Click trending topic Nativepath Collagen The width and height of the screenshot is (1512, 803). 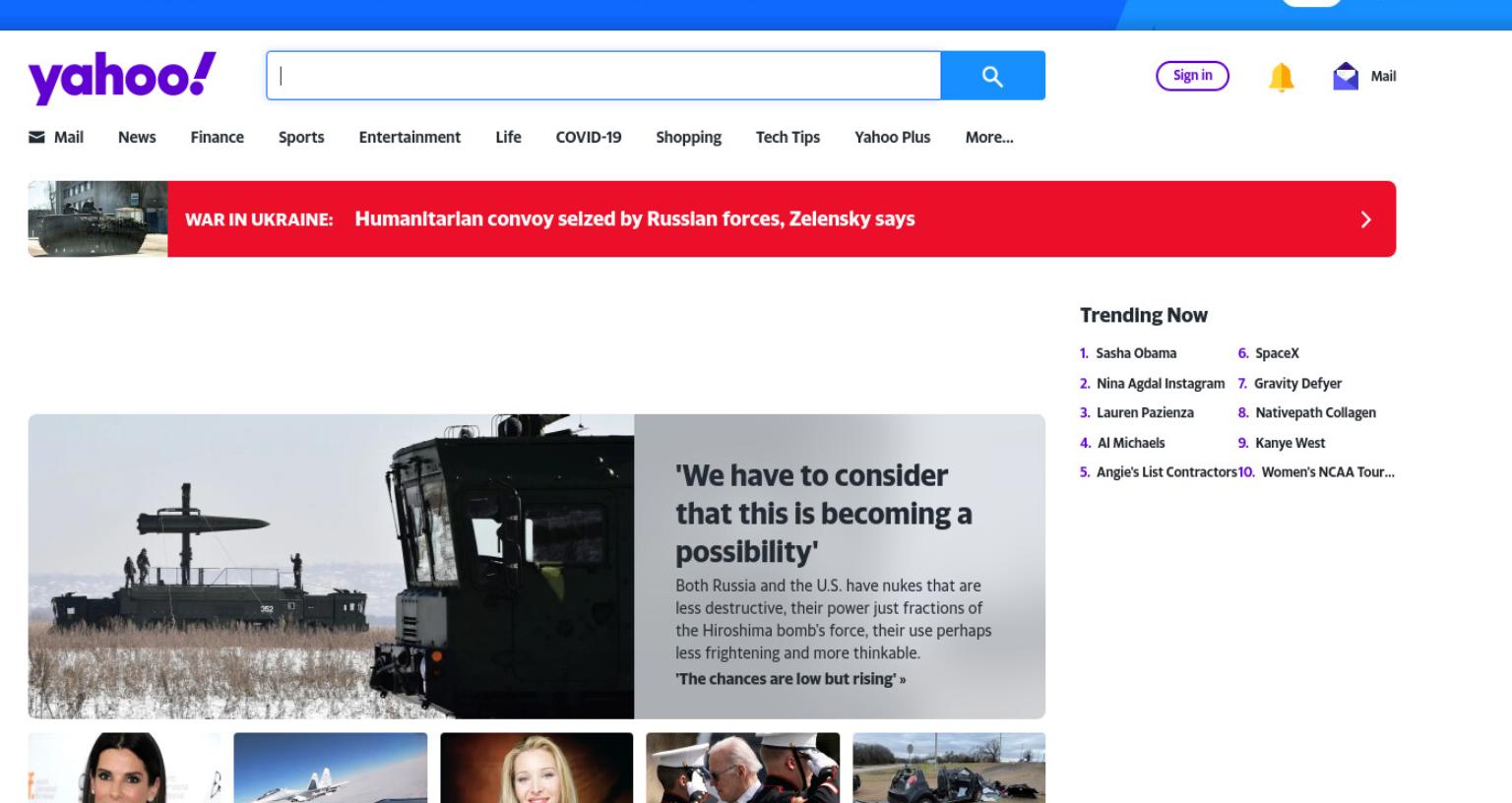(x=1315, y=412)
